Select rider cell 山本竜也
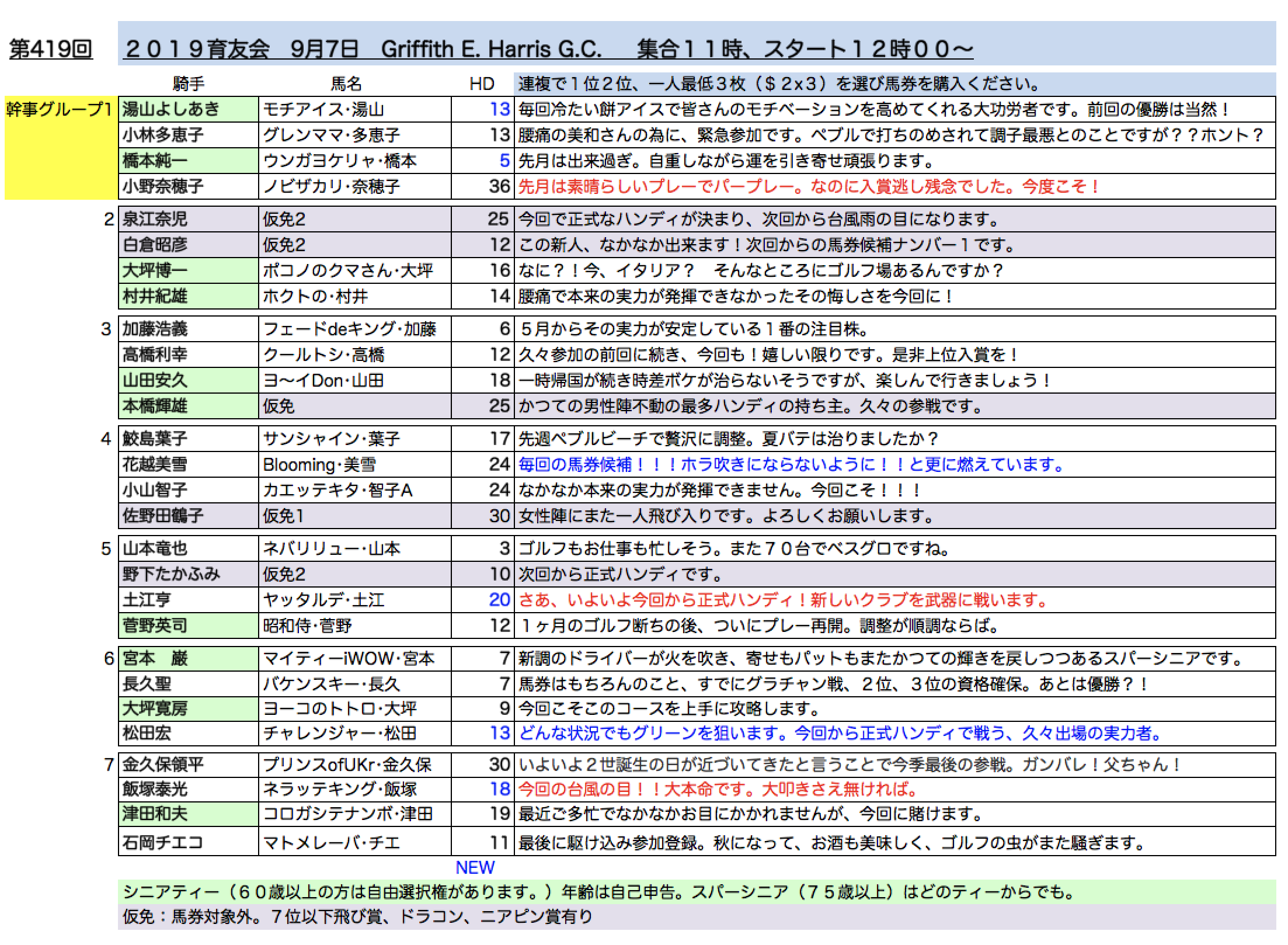Viewport: 1288px width, 945px height. tap(189, 548)
